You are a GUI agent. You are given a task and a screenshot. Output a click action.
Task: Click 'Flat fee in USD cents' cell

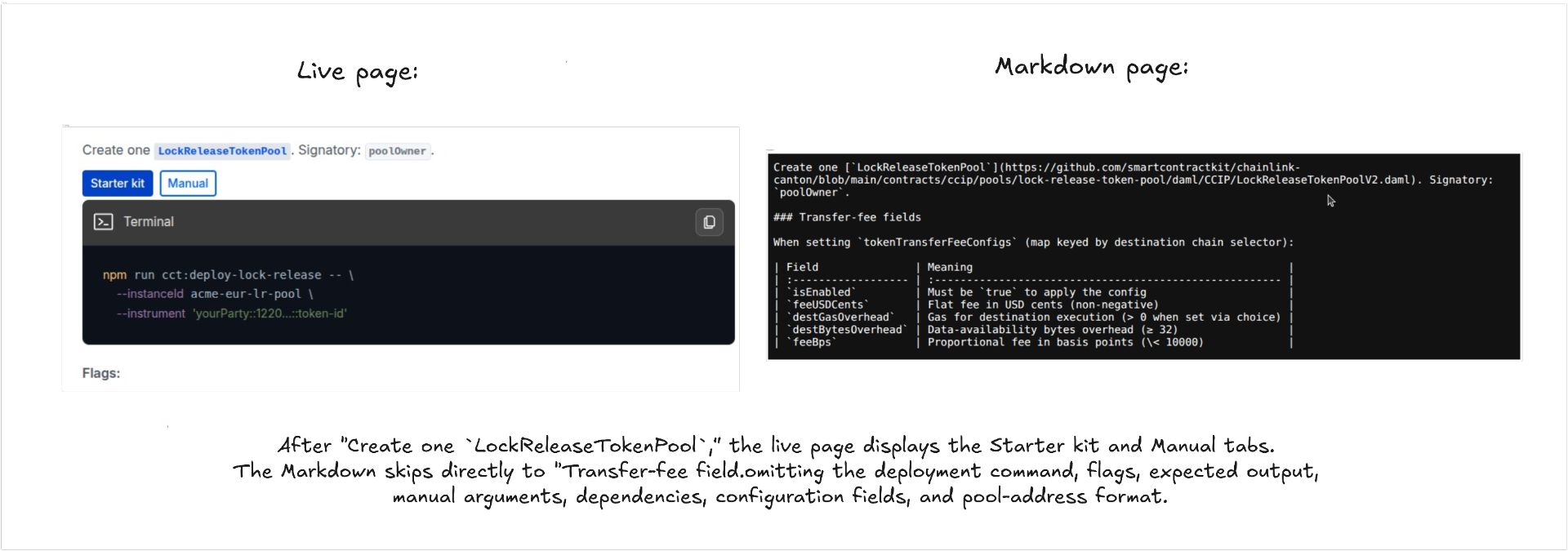[x=1043, y=304]
